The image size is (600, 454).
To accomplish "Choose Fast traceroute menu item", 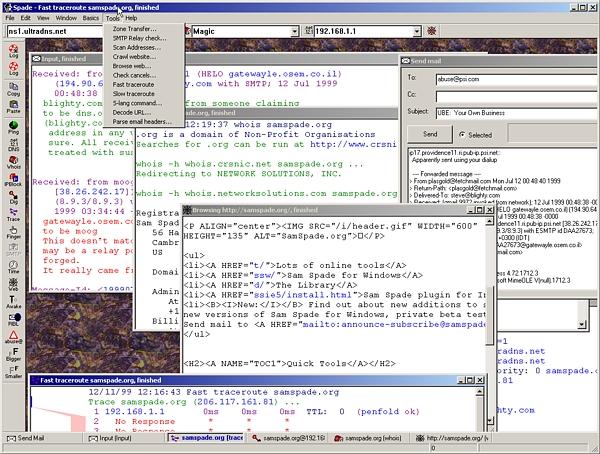I will click(x=144, y=85).
